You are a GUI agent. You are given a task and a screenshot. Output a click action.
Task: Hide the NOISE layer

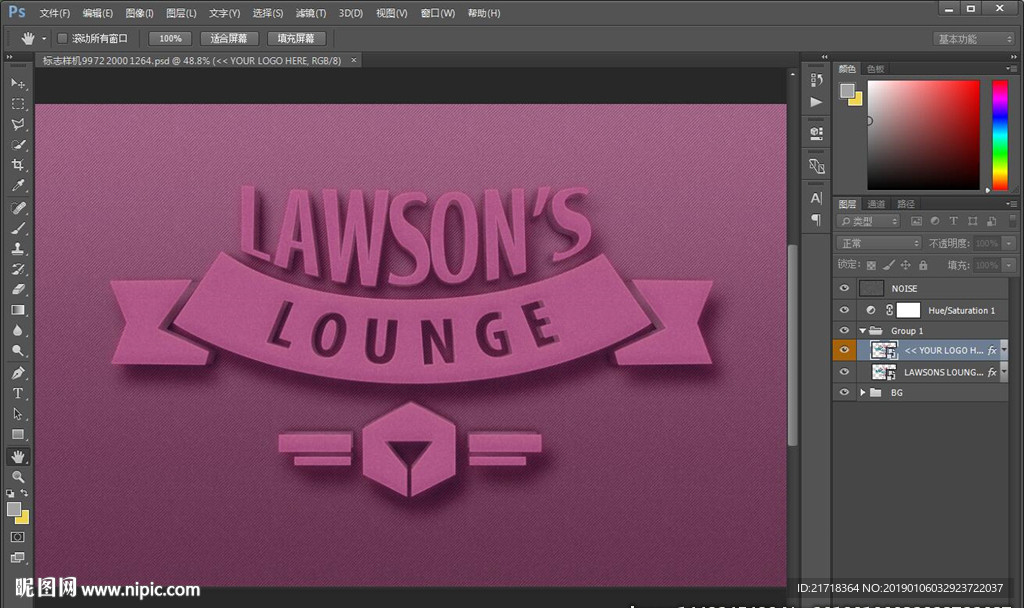click(844, 288)
